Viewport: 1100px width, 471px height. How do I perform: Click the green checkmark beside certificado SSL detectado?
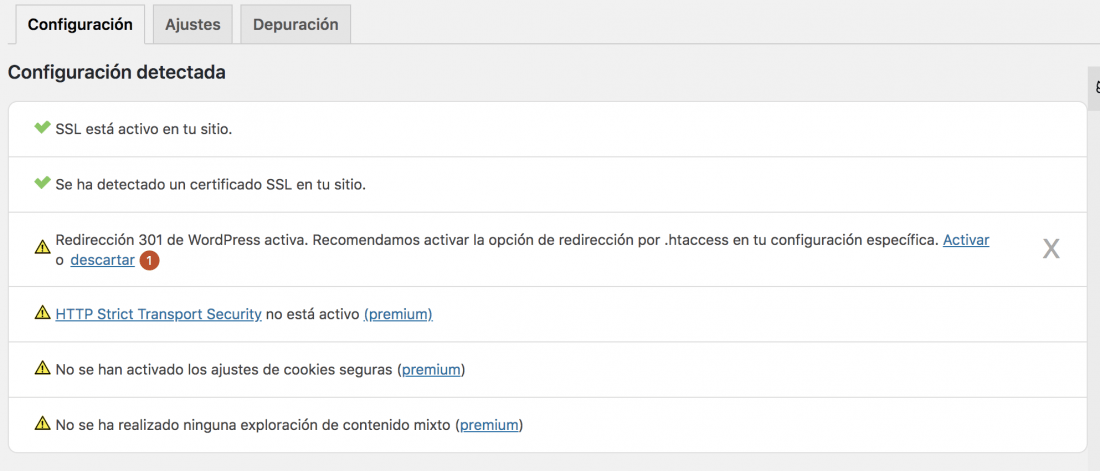42,183
